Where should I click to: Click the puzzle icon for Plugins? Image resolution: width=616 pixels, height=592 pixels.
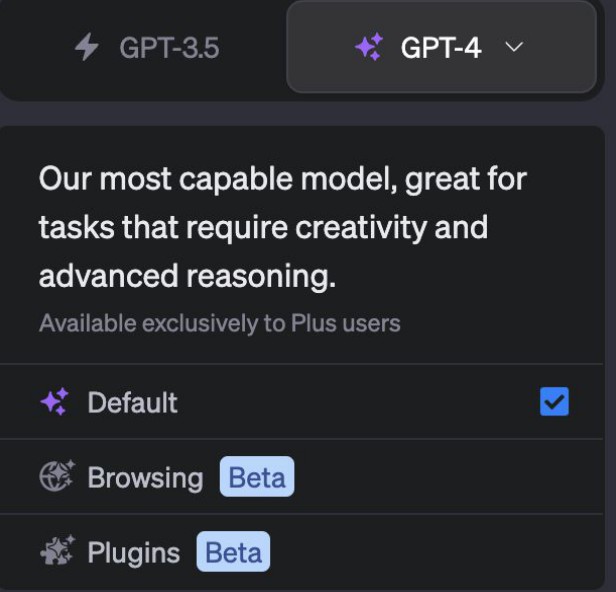(x=54, y=552)
